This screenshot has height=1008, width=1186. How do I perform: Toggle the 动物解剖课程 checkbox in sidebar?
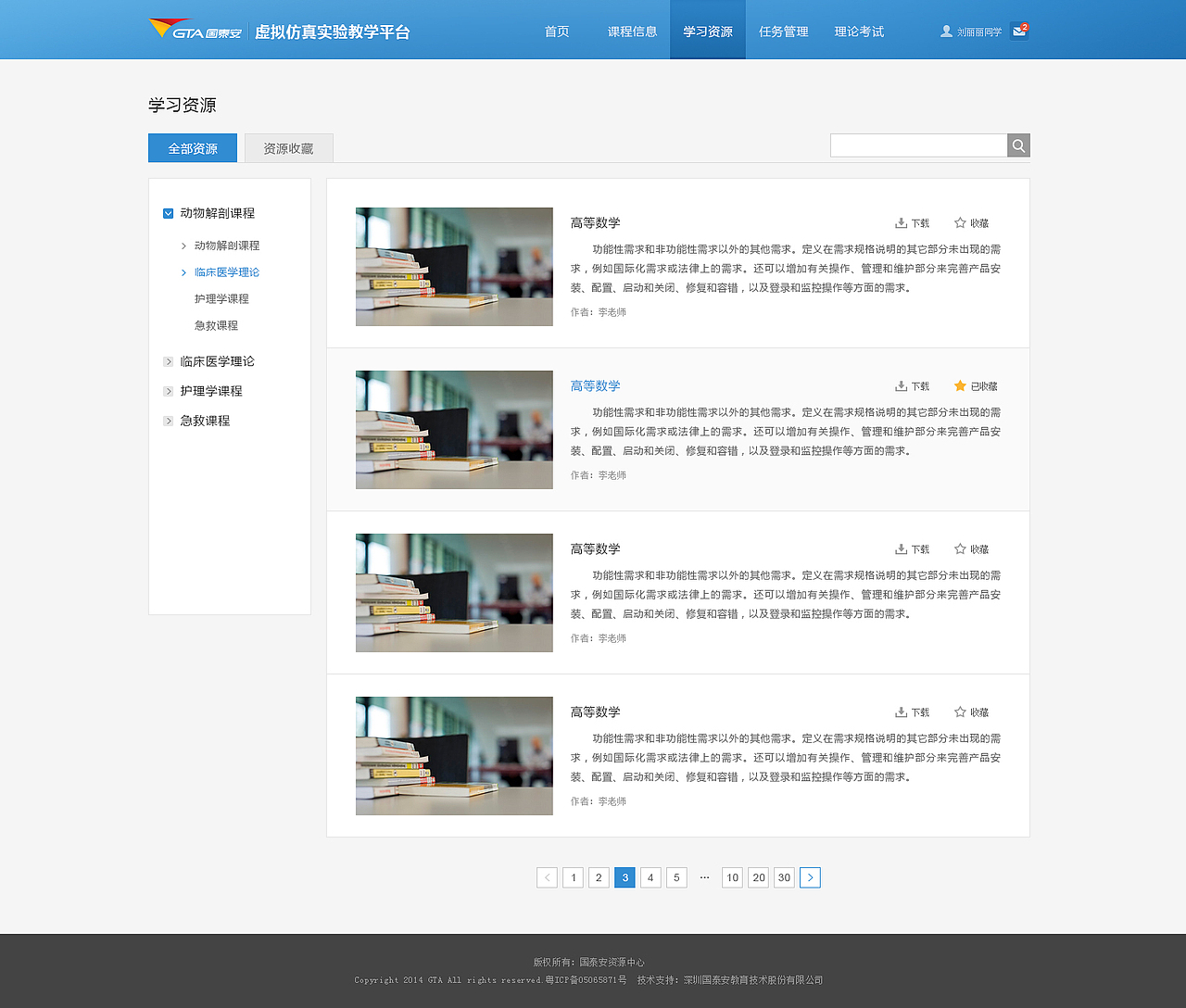168,213
